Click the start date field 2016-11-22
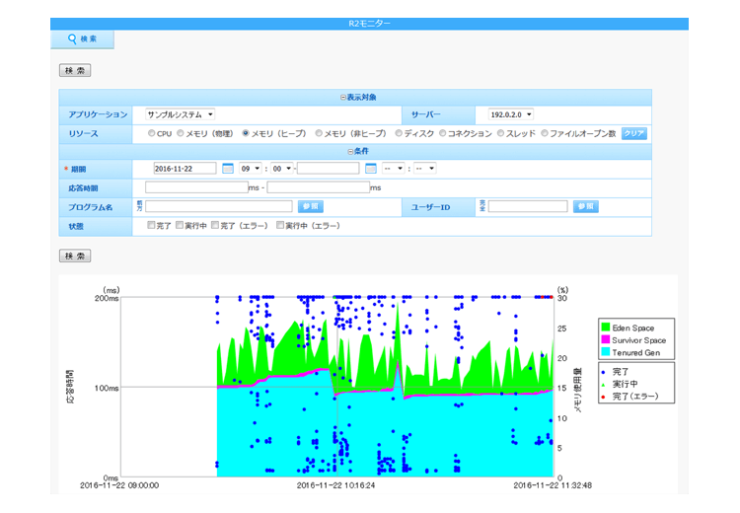Image resolution: width=740 pixels, height=513 pixels. tap(185, 168)
